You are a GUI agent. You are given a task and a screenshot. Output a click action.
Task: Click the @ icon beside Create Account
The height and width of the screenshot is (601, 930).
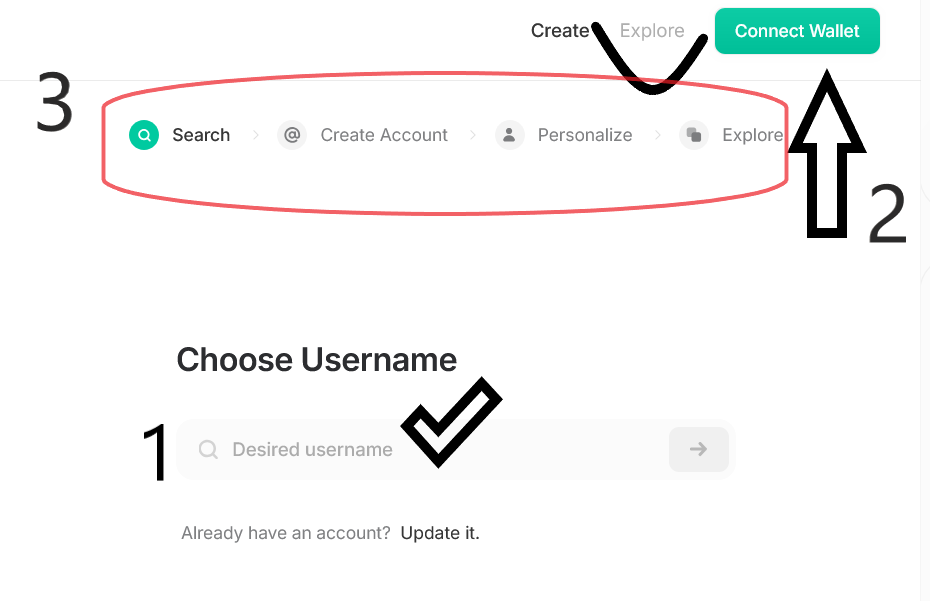pos(292,135)
